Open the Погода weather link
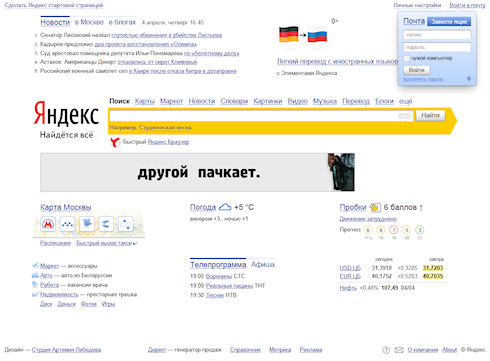 click(203, 207)
